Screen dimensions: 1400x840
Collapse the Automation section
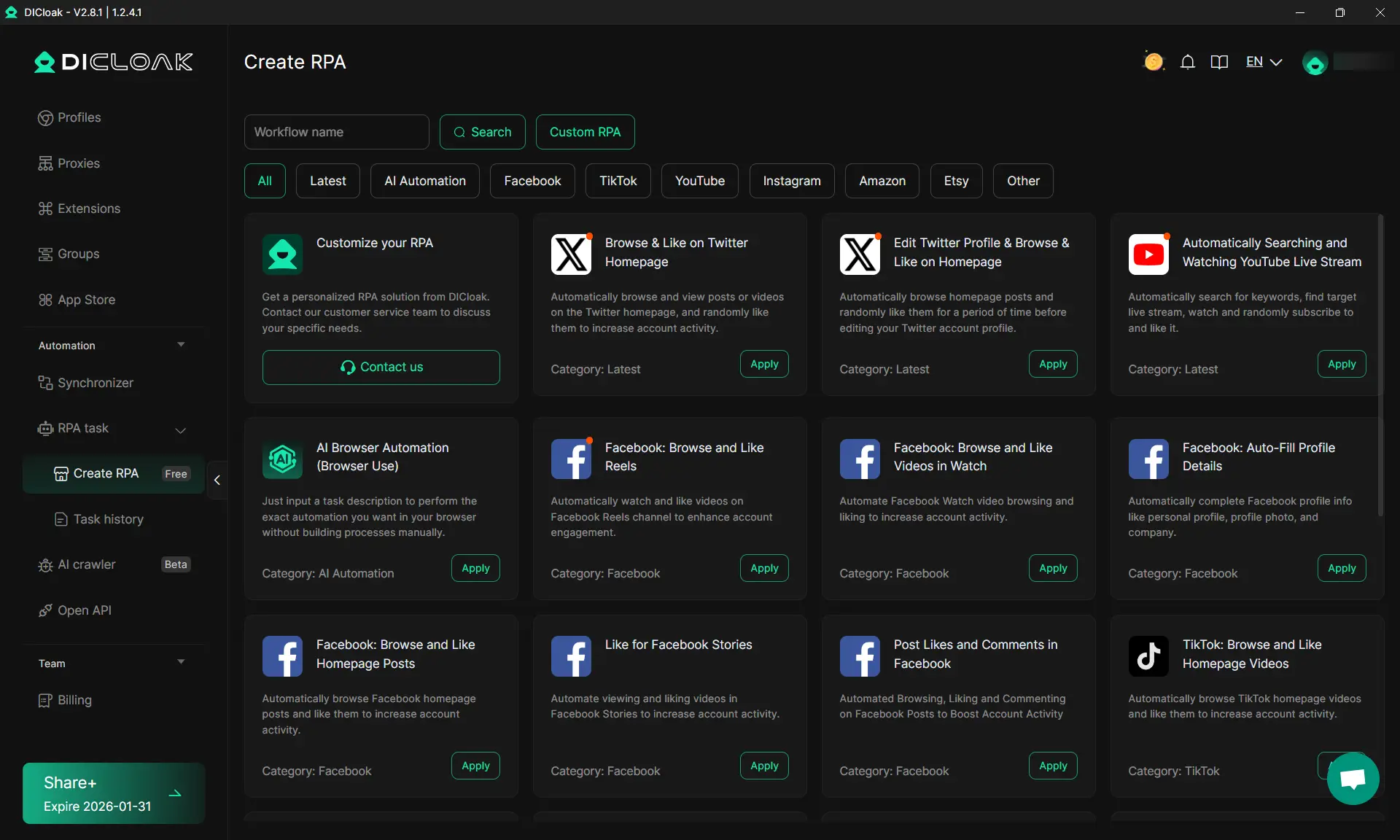(181, 345)
